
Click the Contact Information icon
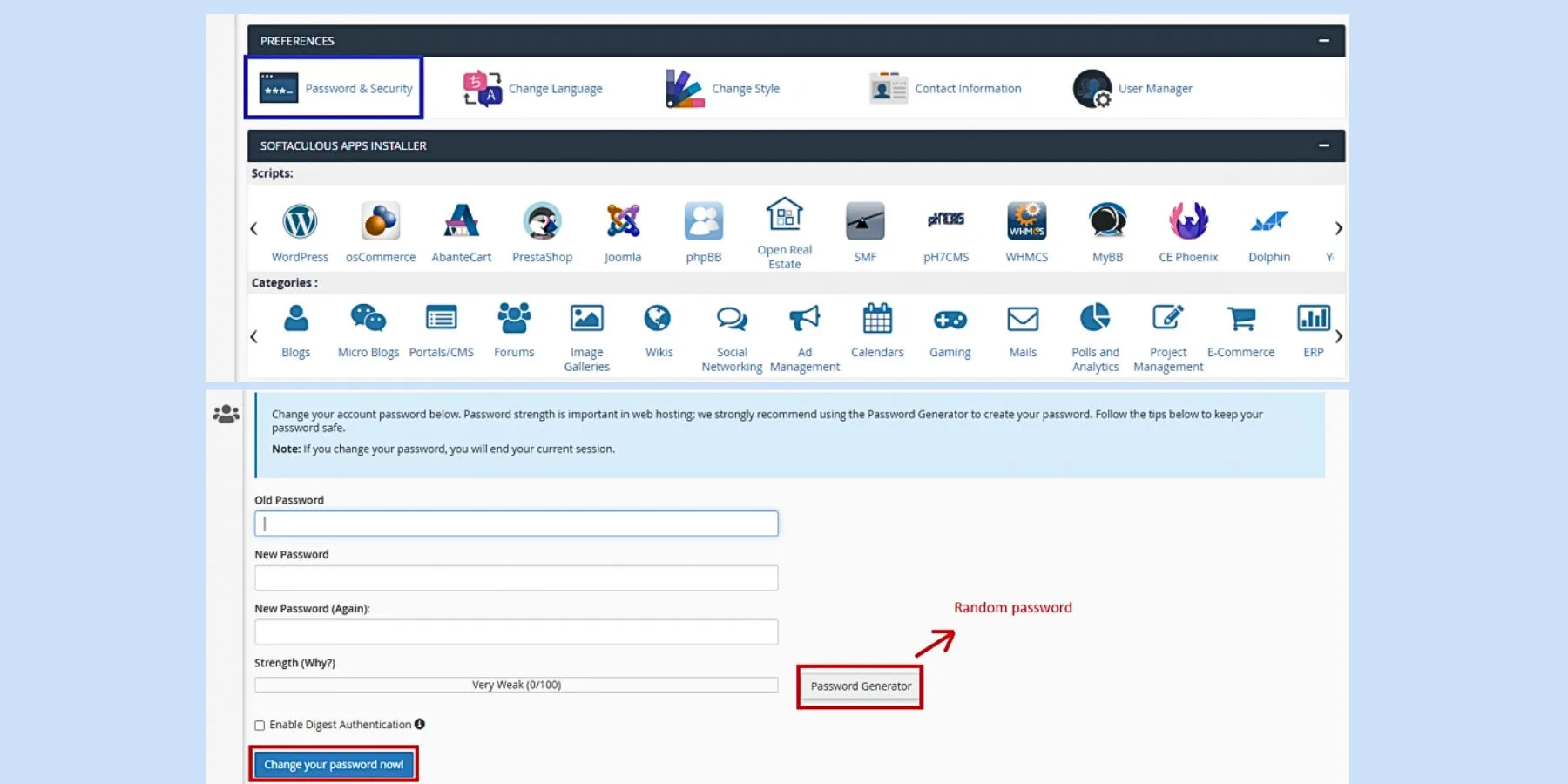pos(946,88)
